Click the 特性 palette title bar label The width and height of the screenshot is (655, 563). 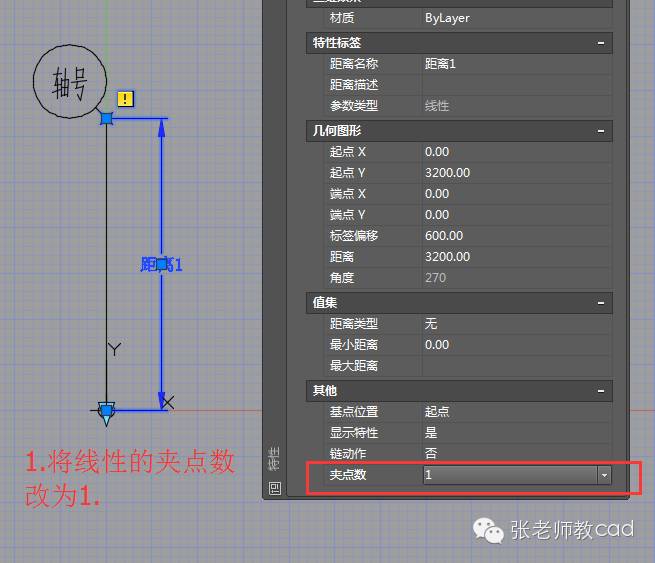274,458
